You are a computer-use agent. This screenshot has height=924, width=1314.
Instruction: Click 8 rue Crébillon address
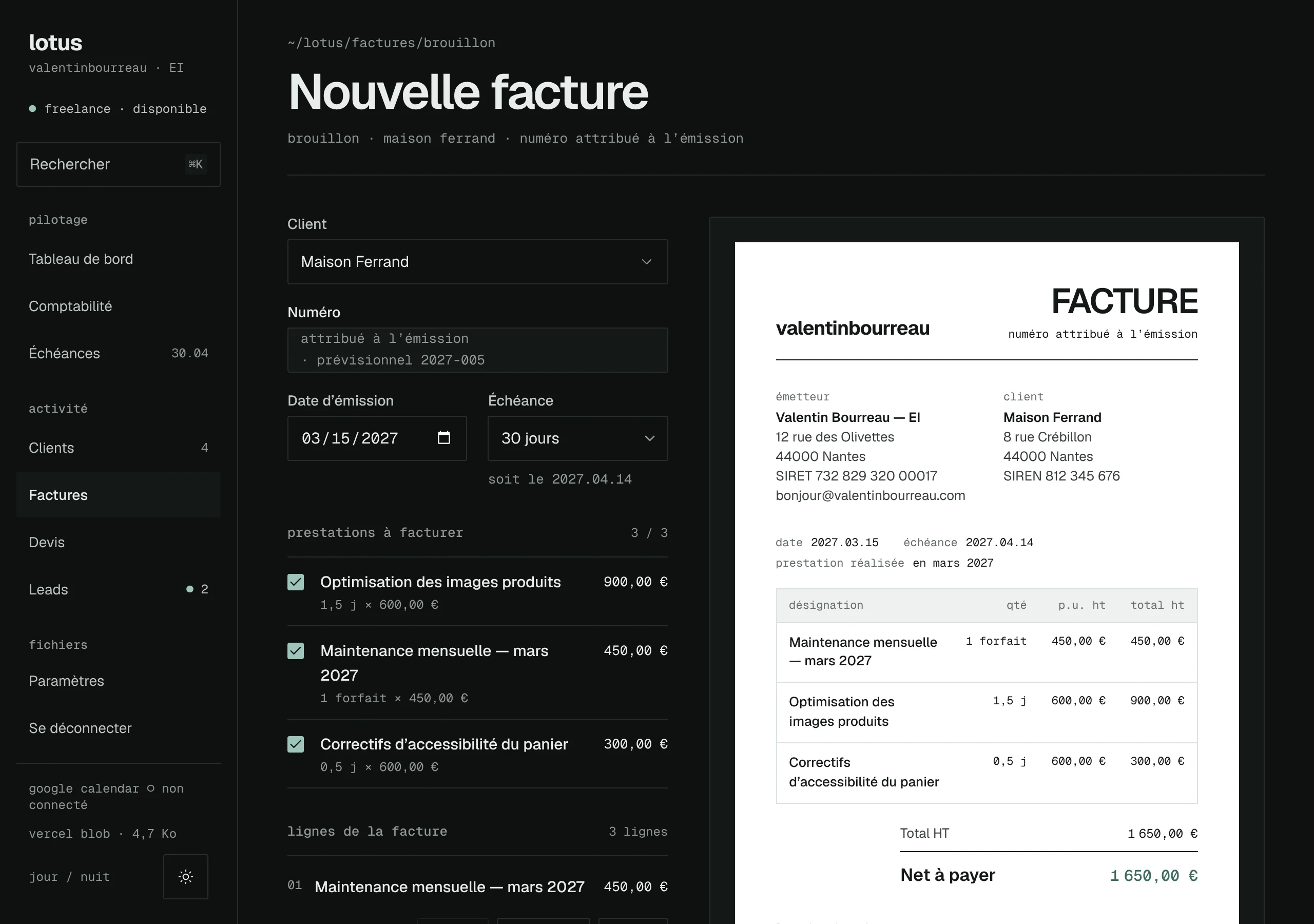pyautogui.click(x=1047, y=437)
